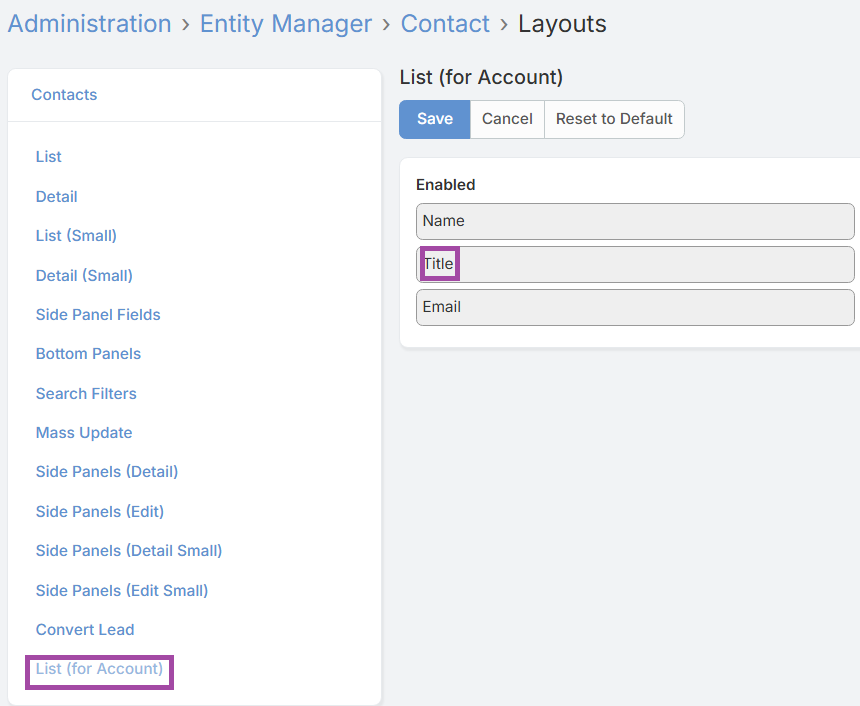Open Side Panels (Edit Small) layout
Image resolution: width=860 pixels, height=706 pixels.
pos(122,591)
